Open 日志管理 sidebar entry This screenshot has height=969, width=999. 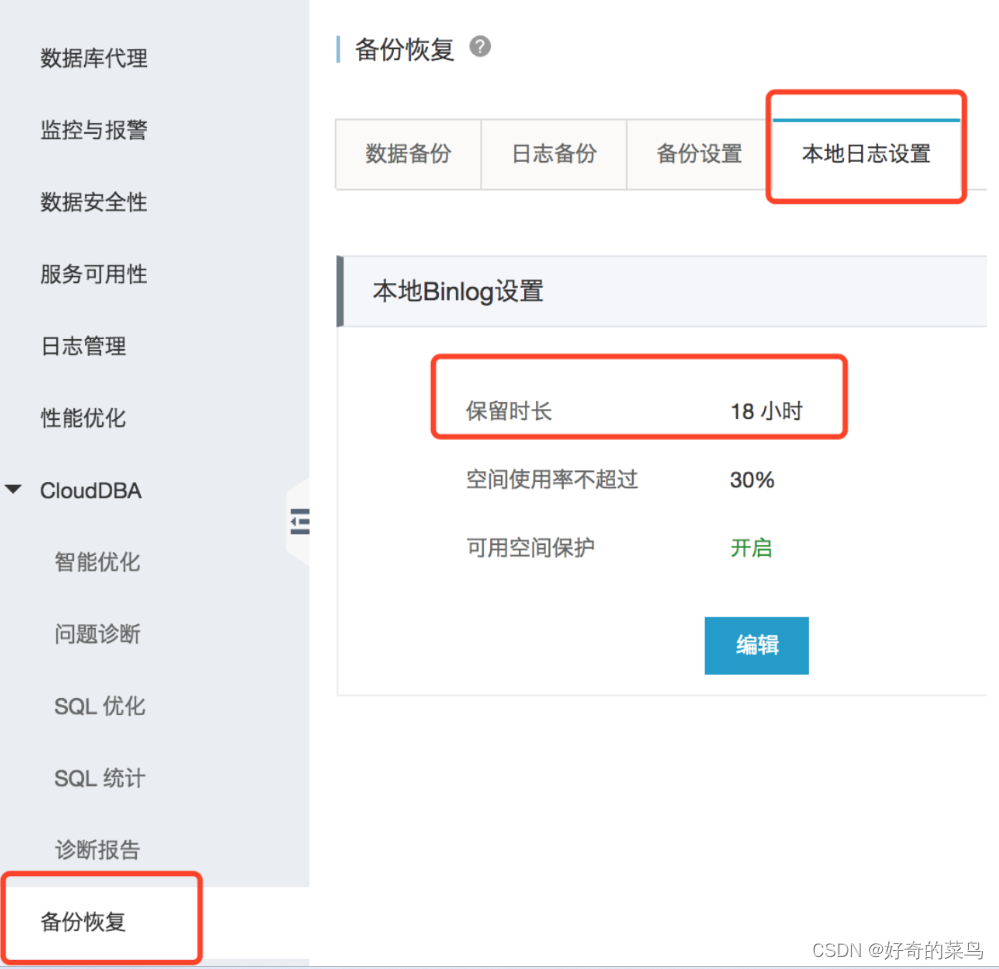[x=83, y=346]
